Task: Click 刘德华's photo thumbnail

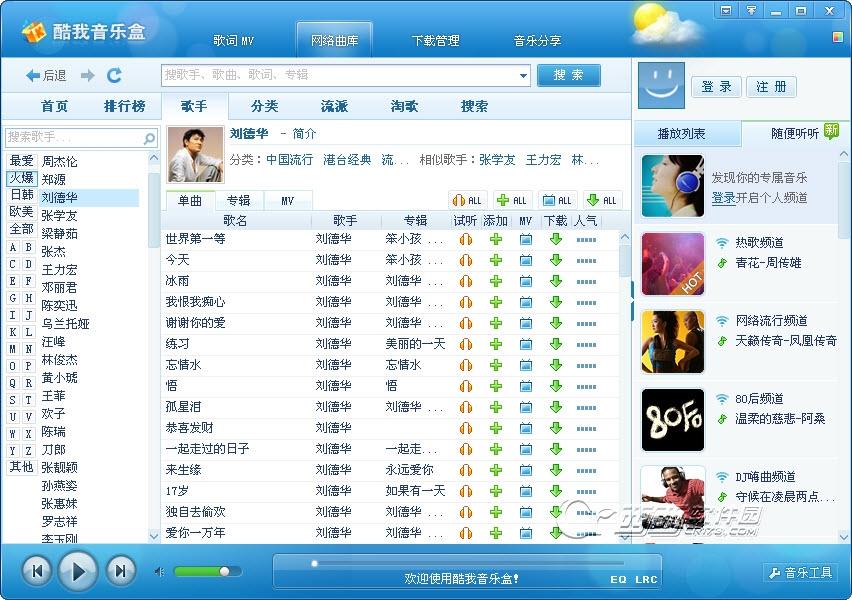Action: (196, 154)
